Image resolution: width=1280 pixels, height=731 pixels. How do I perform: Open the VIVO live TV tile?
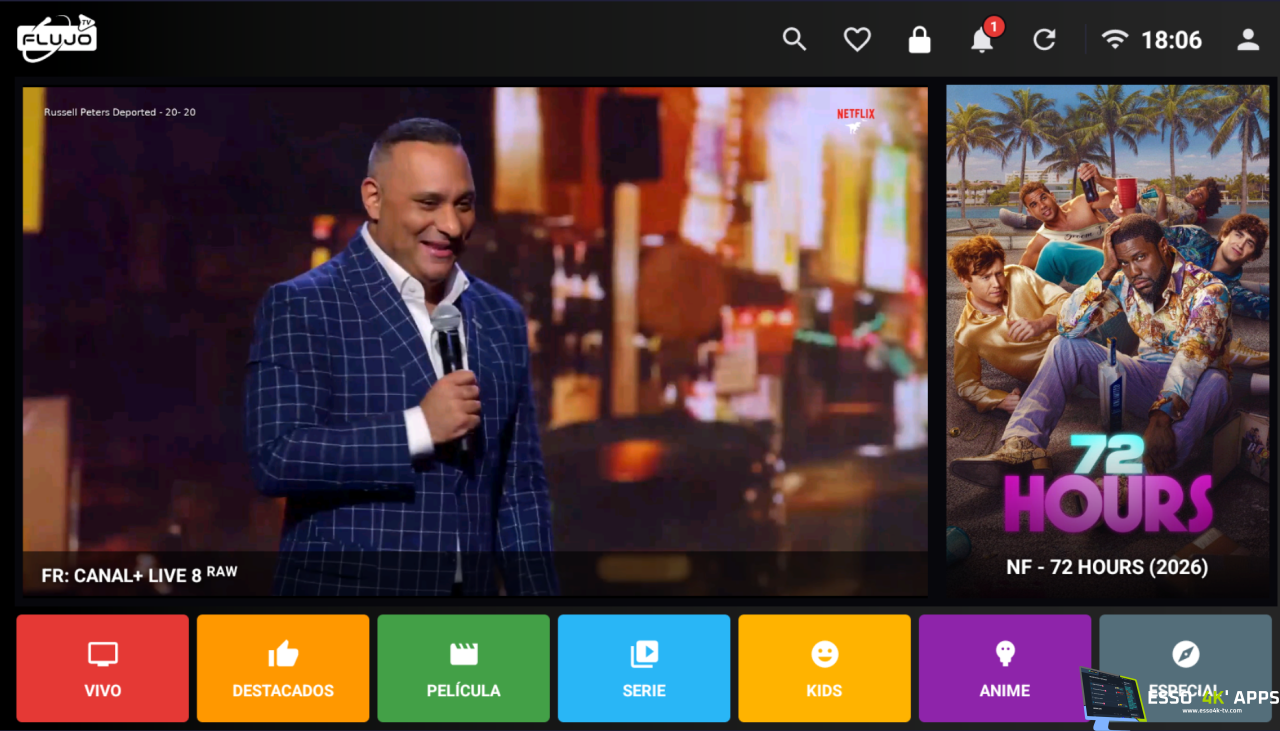(x=103, y=668)
